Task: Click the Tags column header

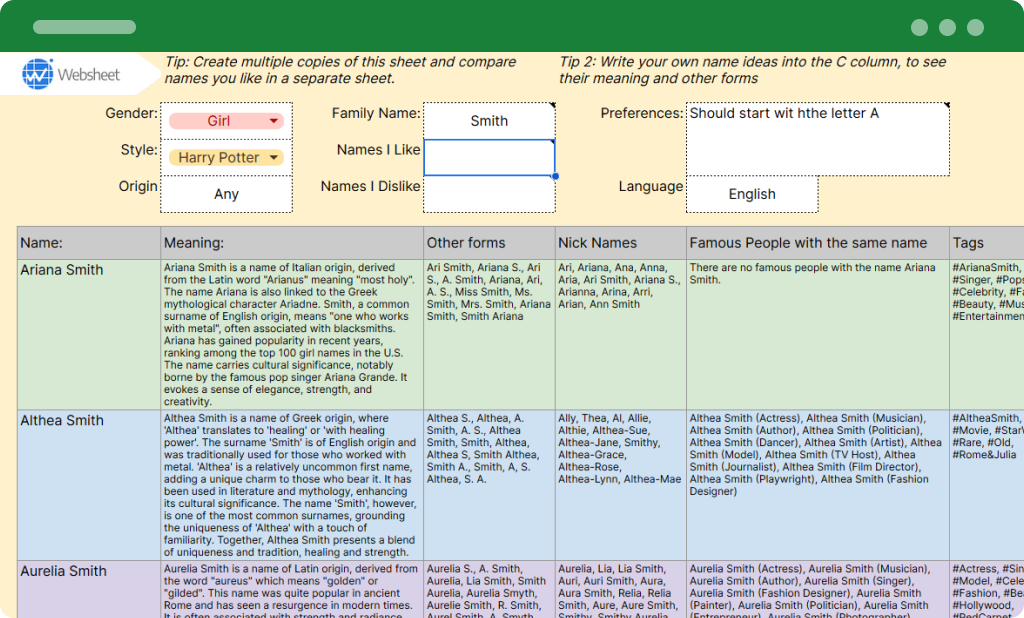Action: tap(985, 242)
